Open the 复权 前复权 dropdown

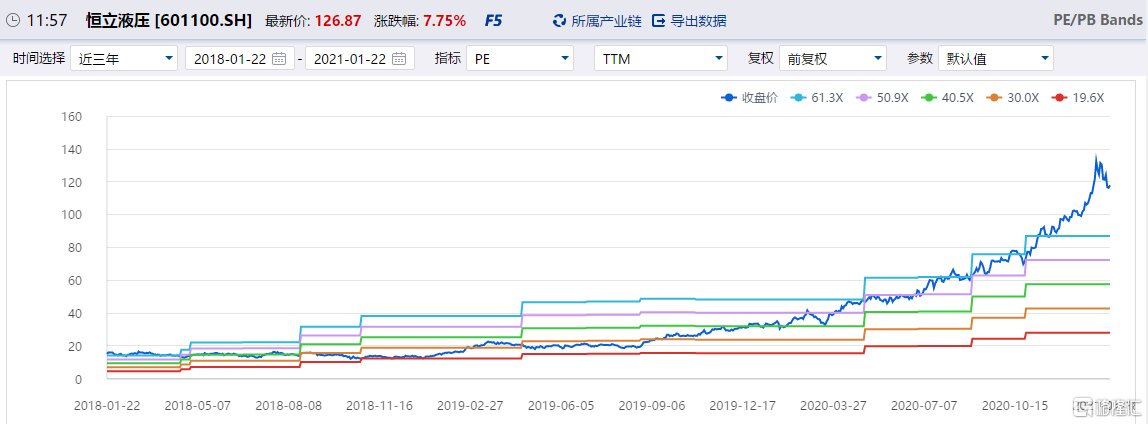833,59
